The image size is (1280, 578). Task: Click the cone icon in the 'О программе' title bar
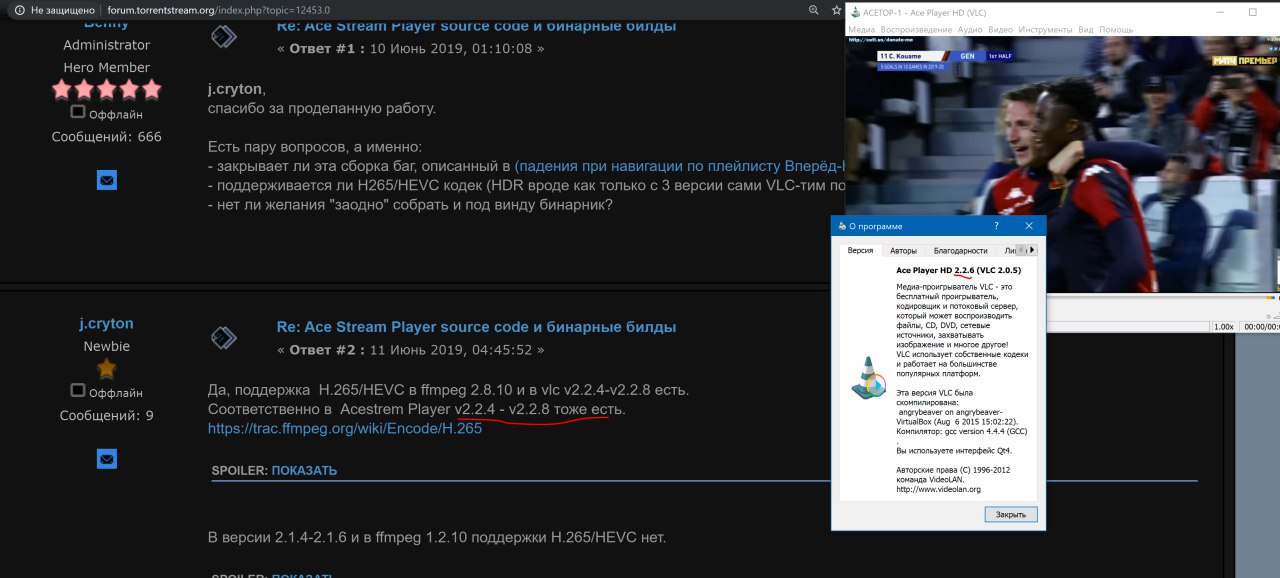(x=840, y=226)
